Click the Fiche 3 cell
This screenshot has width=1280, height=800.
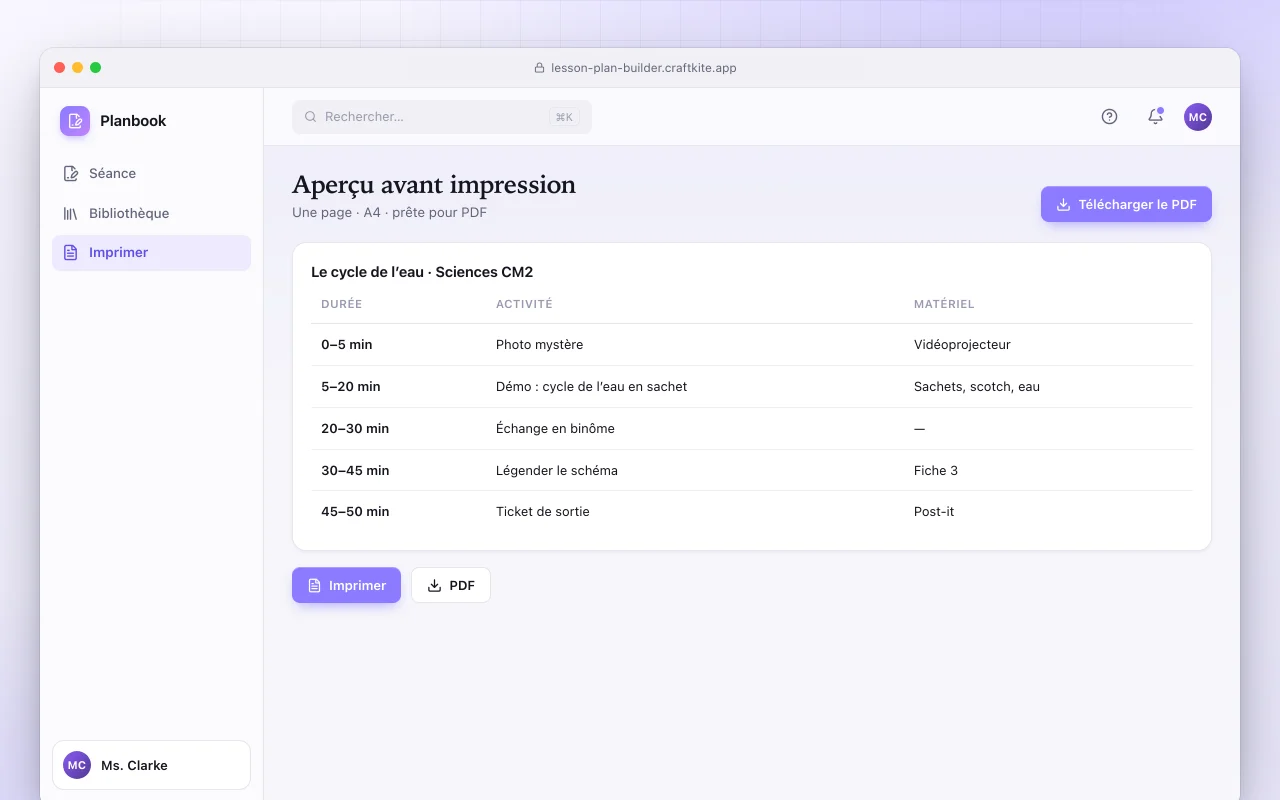pyautogui.click(x=936, y=471)
